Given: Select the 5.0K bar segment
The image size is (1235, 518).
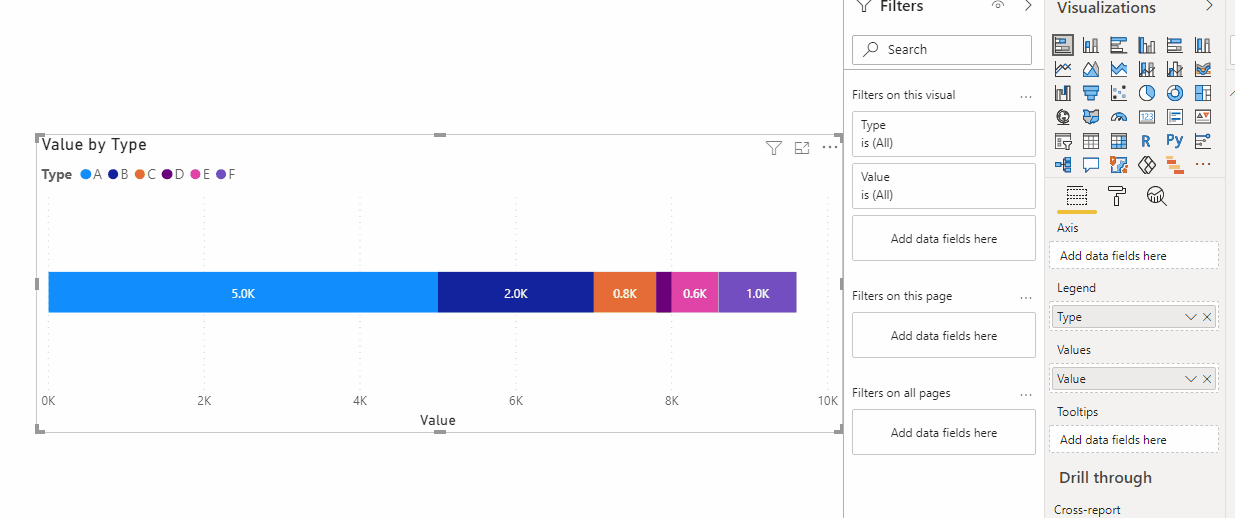Looking at the screenshot, I should coord(243,292).
